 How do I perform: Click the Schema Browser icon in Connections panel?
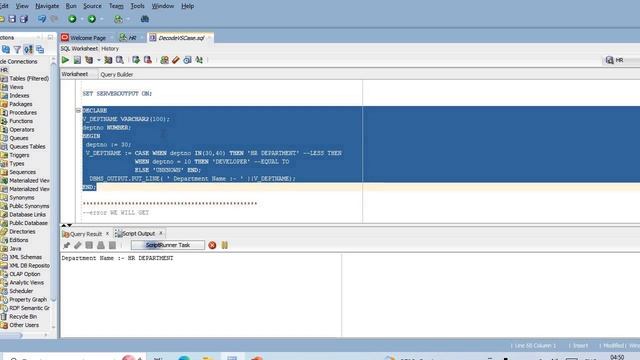pos(28,49)
